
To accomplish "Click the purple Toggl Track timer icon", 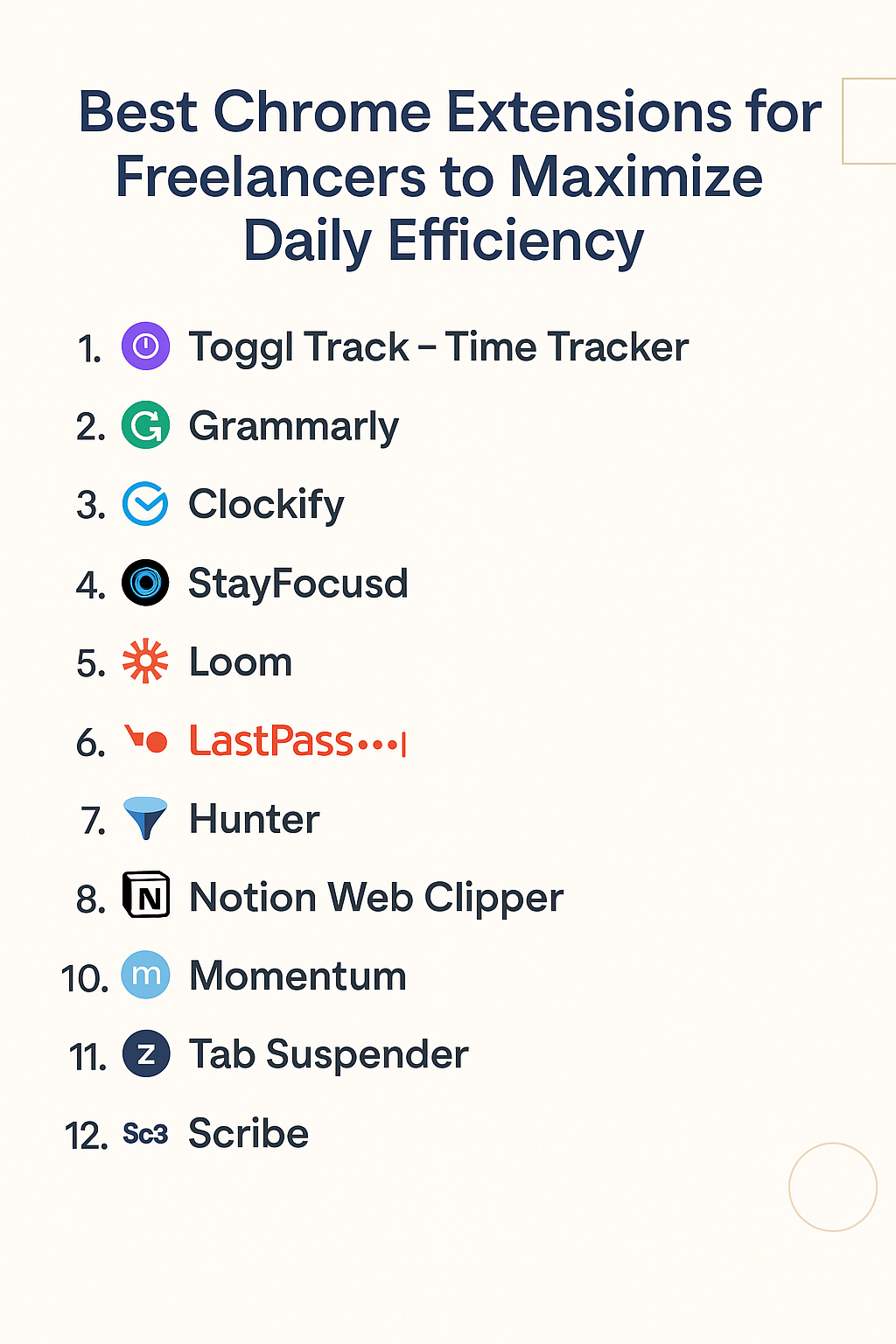I will click(x=145, y=346).
